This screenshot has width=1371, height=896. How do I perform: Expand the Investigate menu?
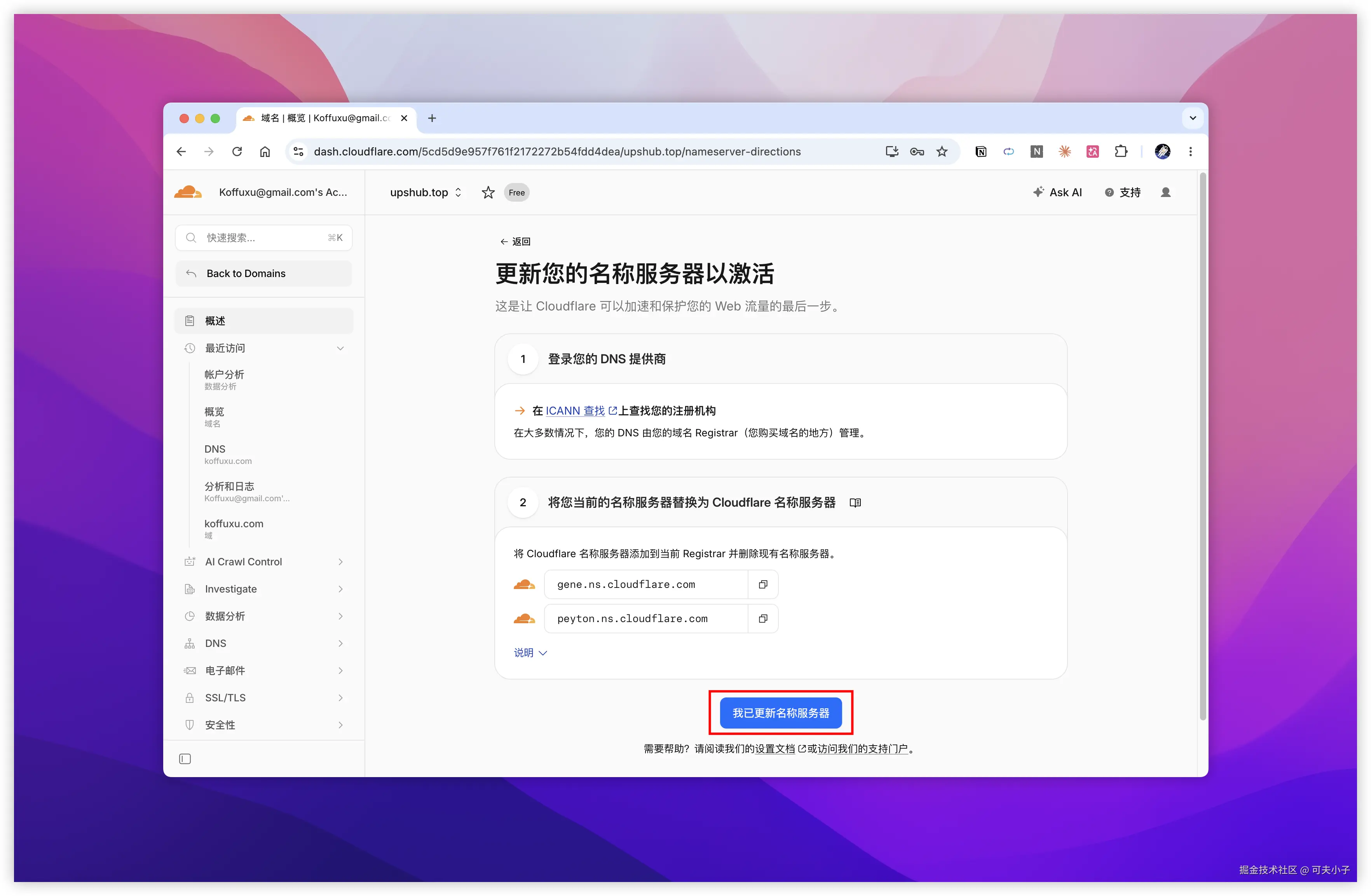pos(264,589)
